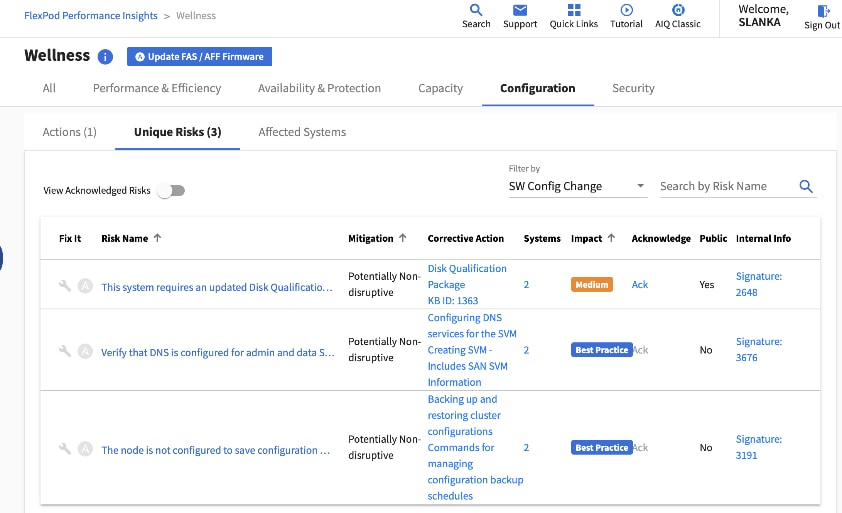Sort by Mitigation arrow

click(403, 238)
